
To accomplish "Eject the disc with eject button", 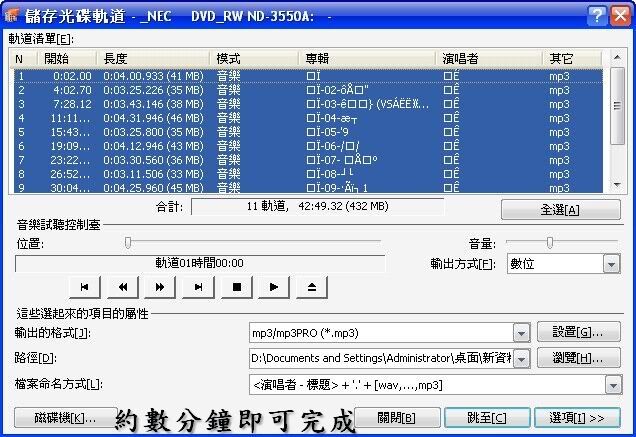I will [x=312, y=287].
